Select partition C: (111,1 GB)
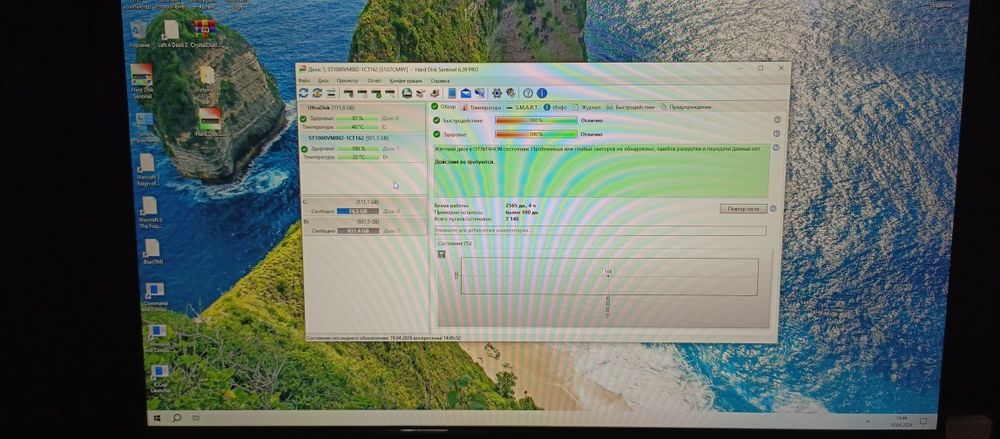The image size is (1000, 439). (x=364, y=206)
